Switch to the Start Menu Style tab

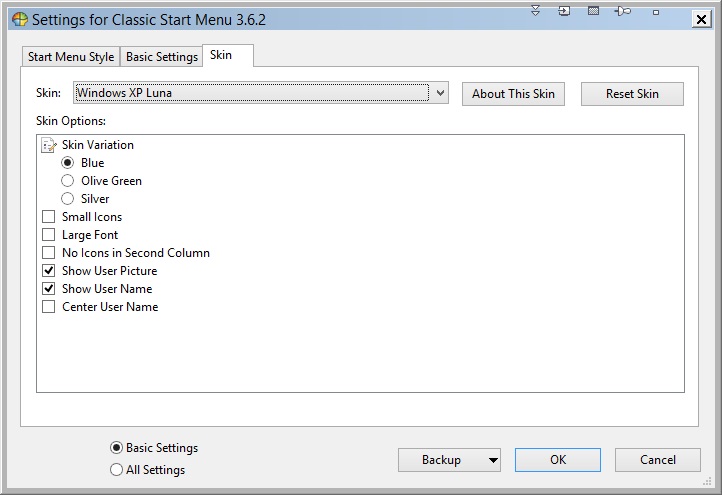tap(71, 57)
